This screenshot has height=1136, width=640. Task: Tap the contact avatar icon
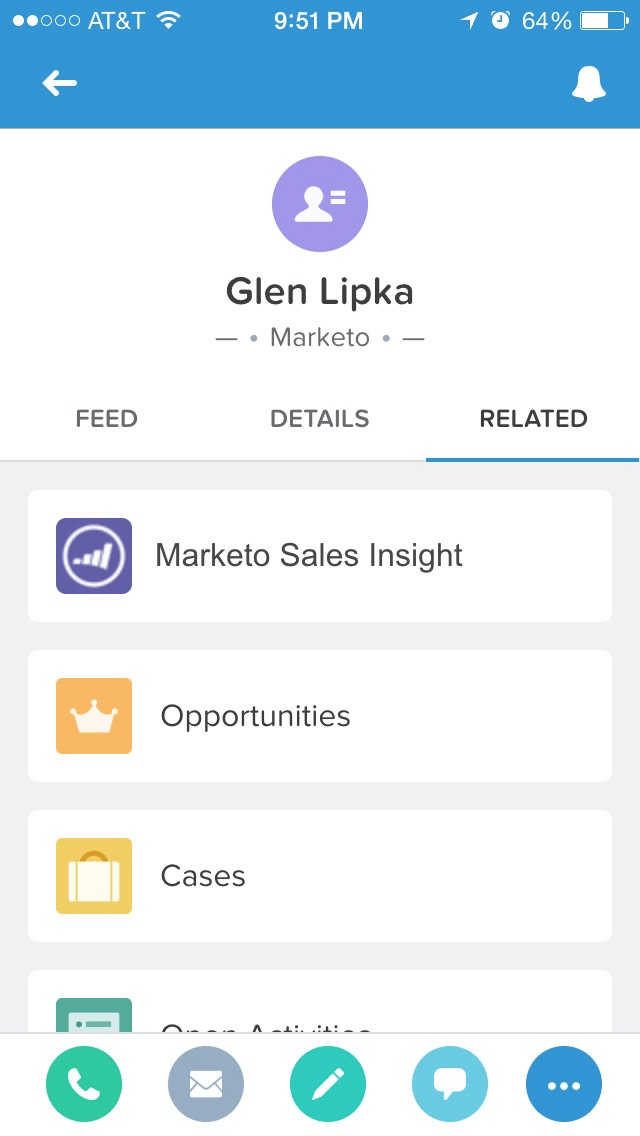320,204
